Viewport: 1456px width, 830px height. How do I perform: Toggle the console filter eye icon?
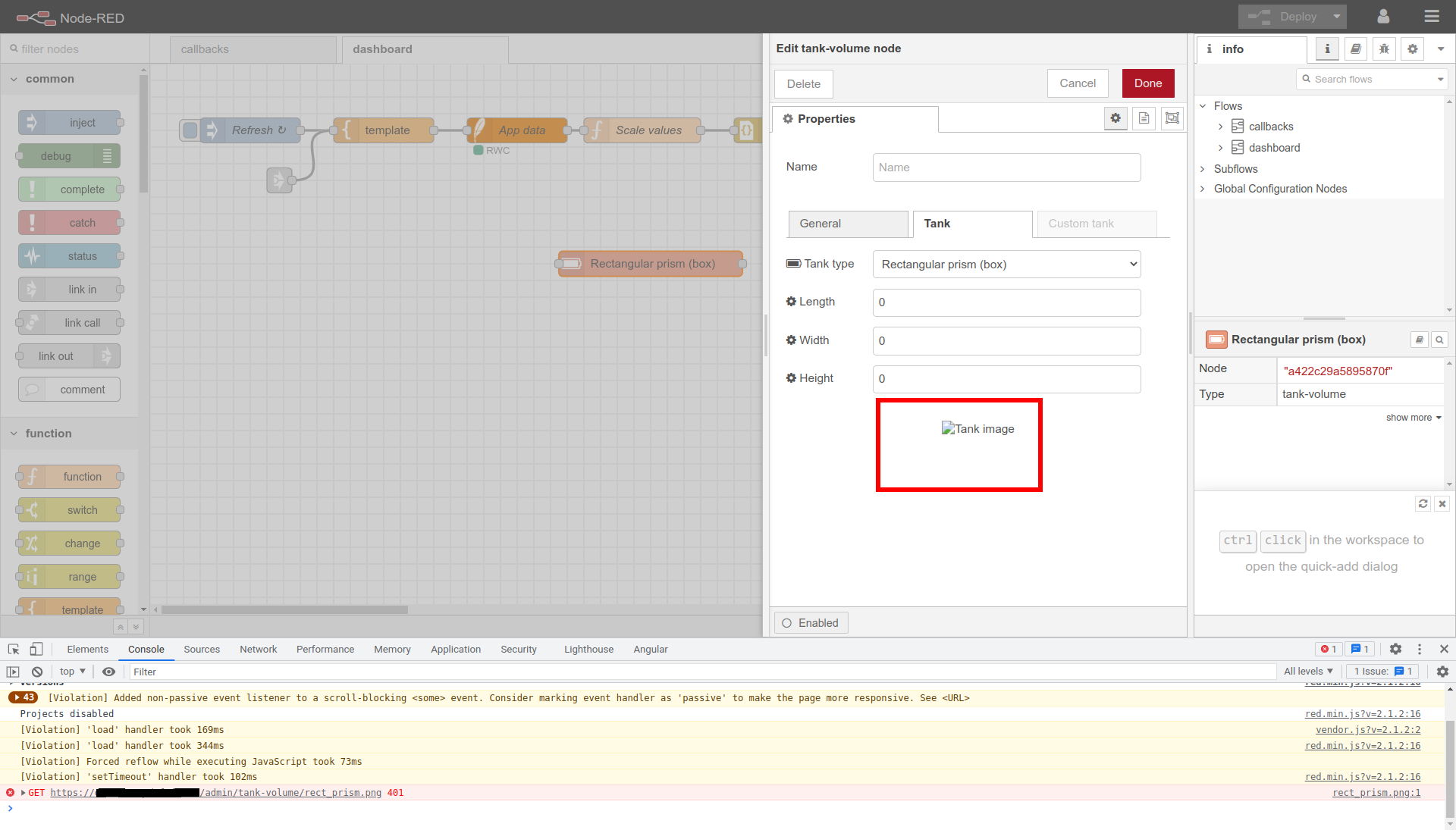[108, 672]
